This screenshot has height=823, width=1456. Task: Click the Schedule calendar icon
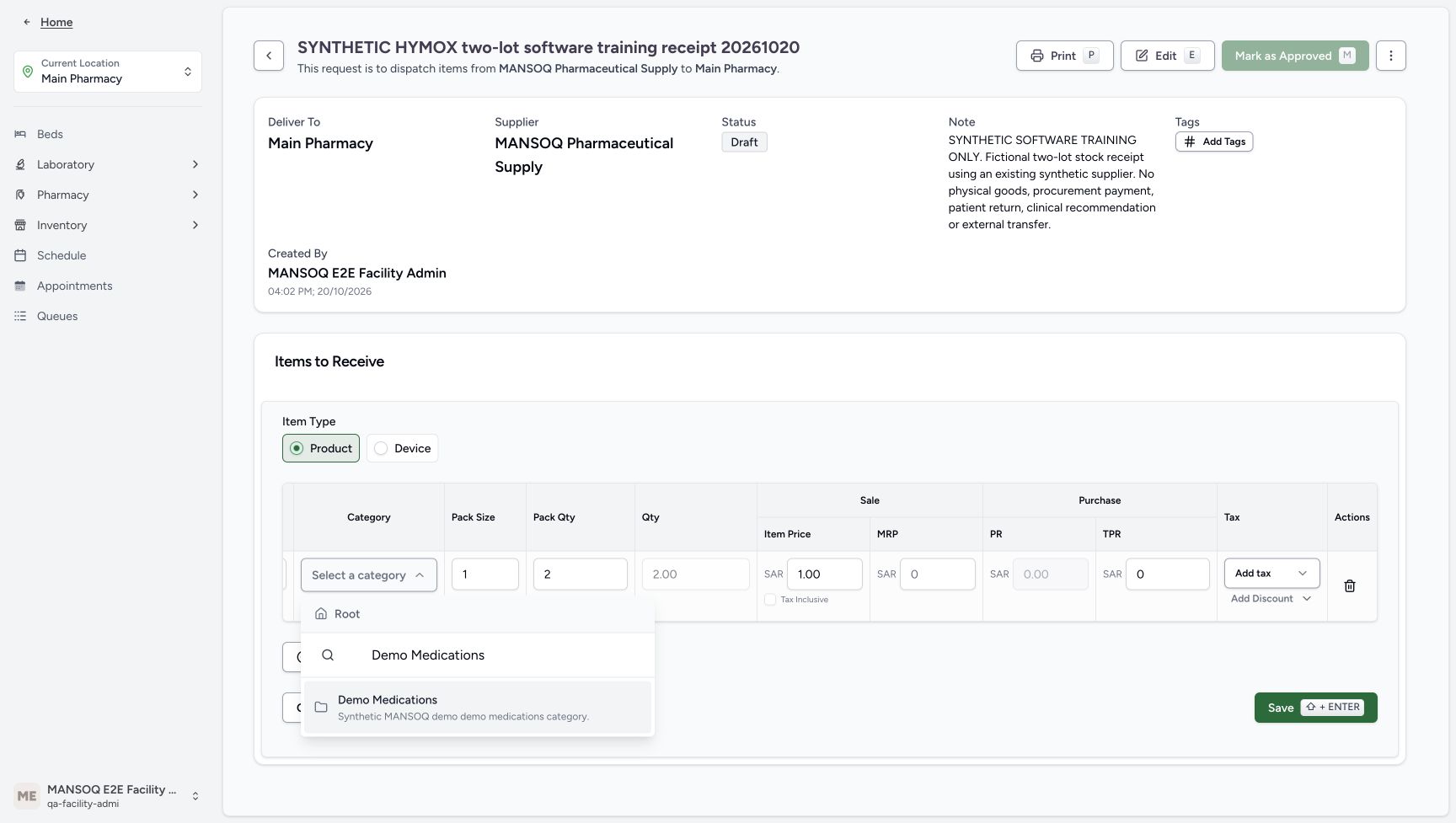20,255
